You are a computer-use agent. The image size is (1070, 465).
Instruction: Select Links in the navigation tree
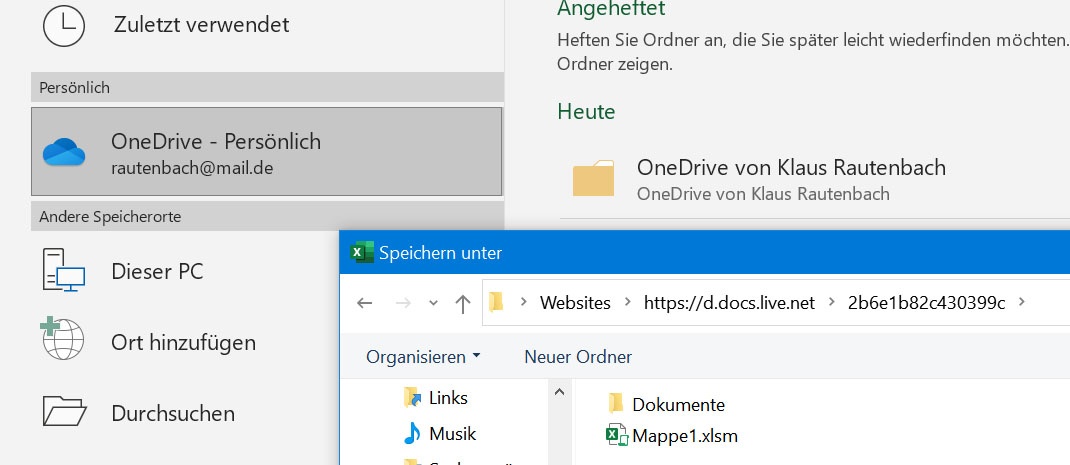coord(448,397)
